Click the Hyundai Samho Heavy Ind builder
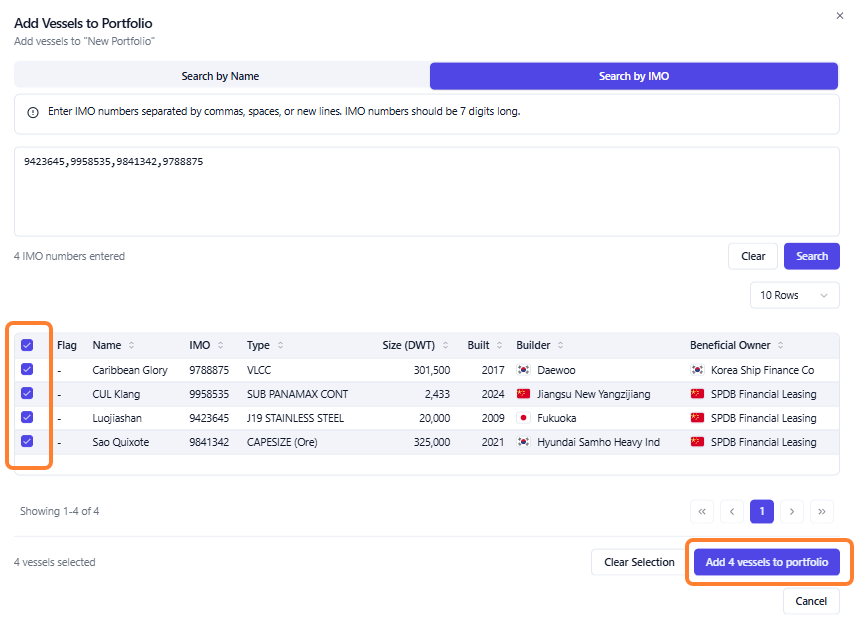The width and height of the screenshot is (854, 628). 598,442
